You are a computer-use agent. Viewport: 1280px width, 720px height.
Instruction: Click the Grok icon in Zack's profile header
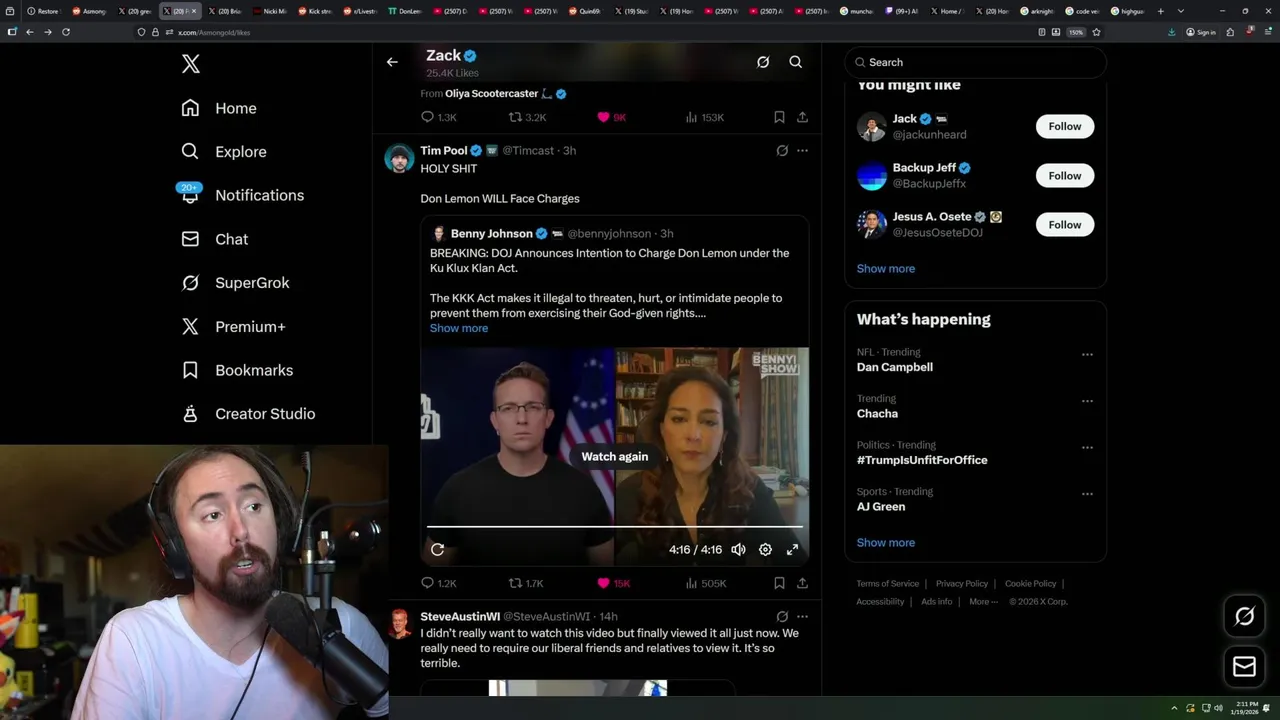pyautogui.click(x=763, y=62)
